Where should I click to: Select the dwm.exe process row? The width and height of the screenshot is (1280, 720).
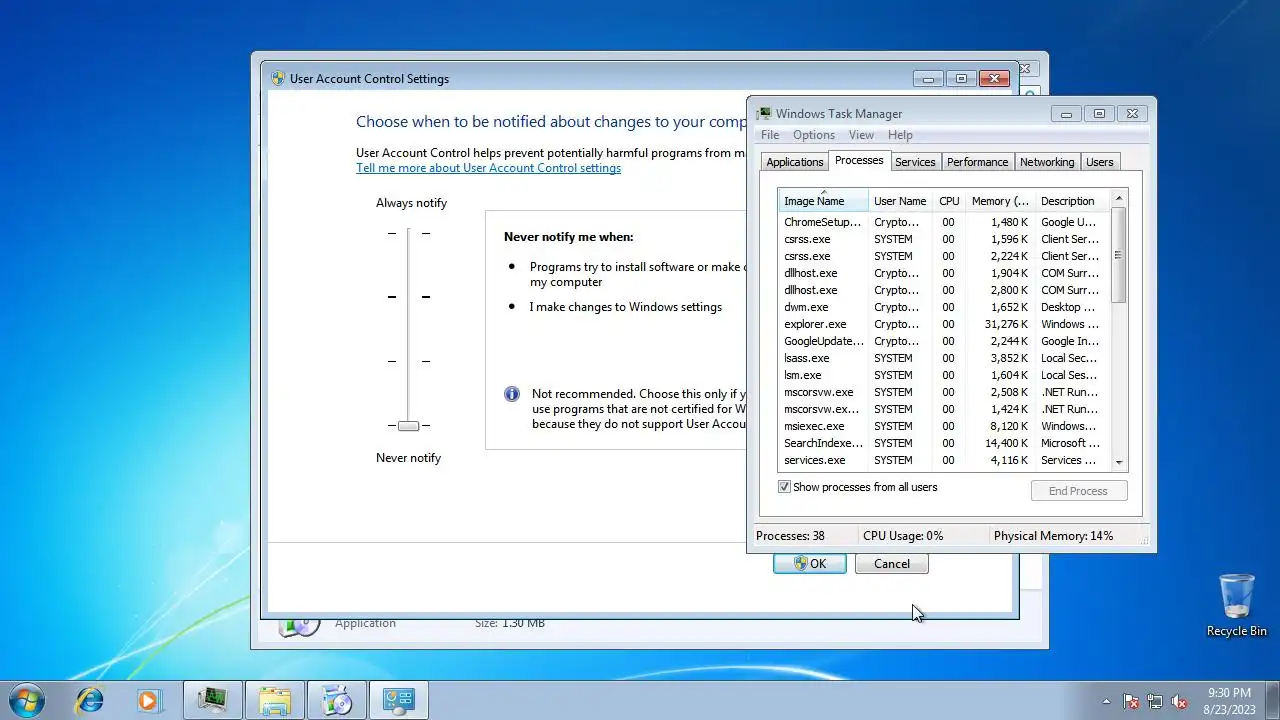pos(944,307)
